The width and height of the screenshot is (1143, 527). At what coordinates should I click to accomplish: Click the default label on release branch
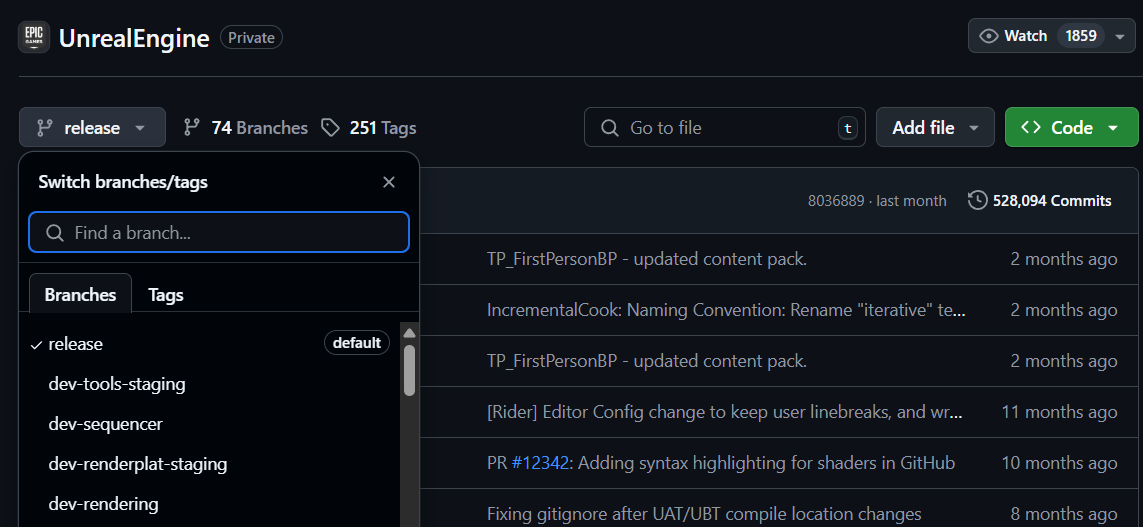click(x=357, y=343)
